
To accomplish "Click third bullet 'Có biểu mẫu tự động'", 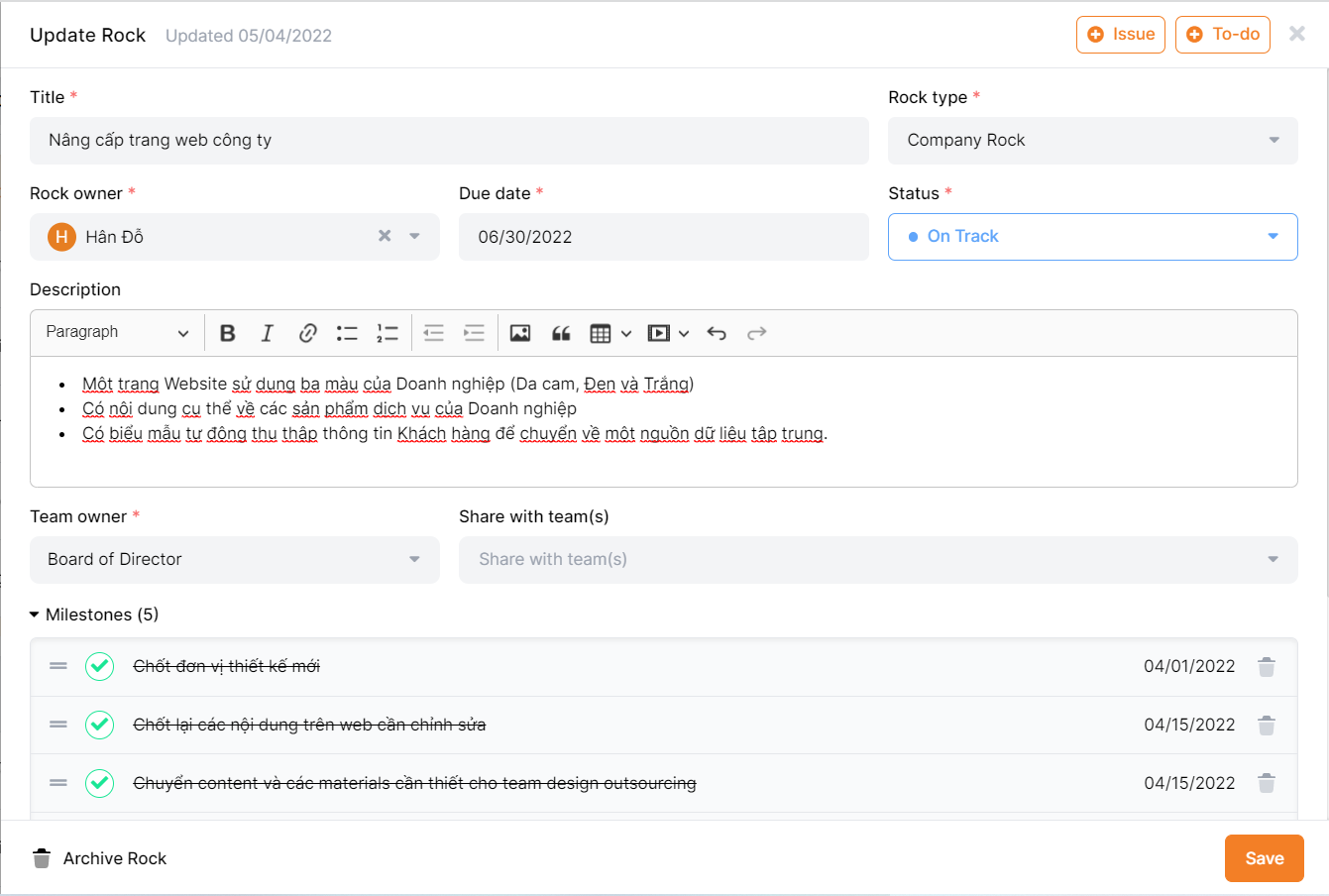I will pyautogui.click(x=455, y=433).
